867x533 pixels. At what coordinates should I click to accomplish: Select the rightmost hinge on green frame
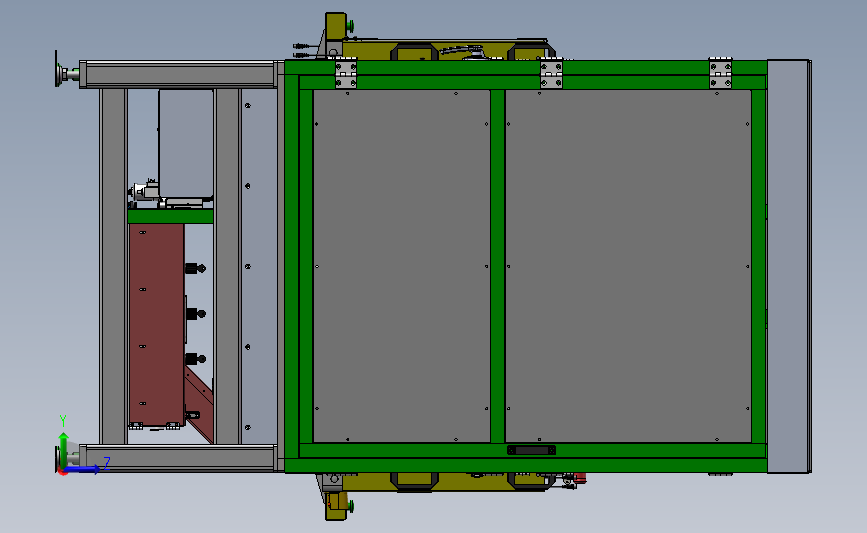720,73
